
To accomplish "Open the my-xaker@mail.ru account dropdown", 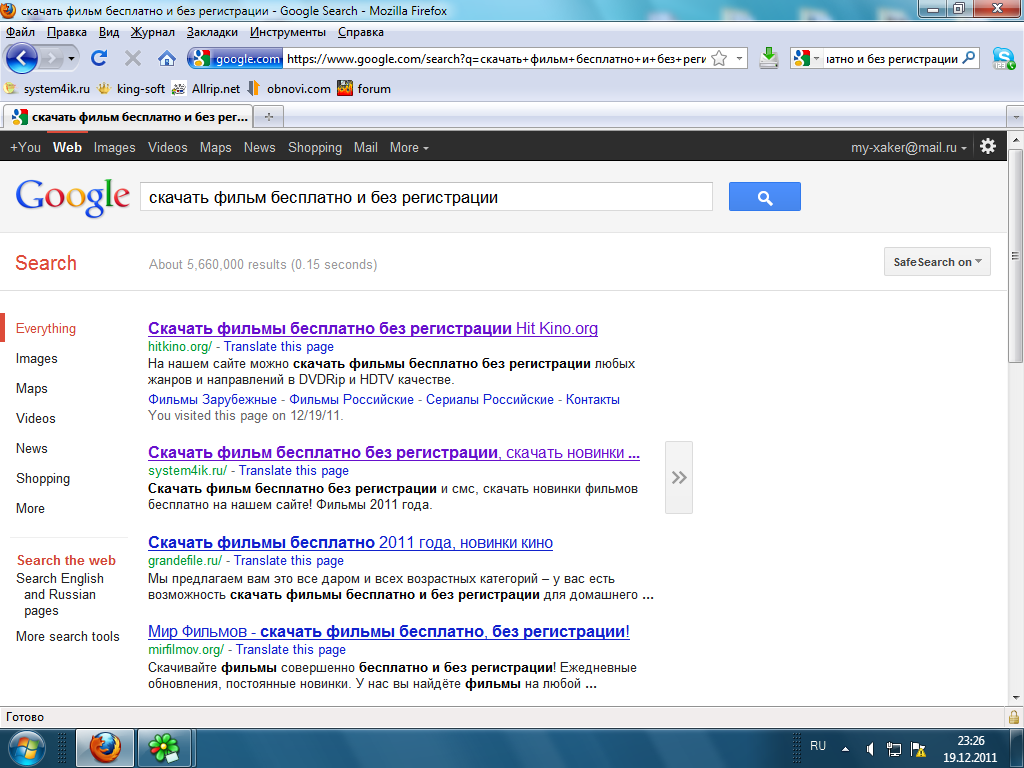I will click(908, 148).
